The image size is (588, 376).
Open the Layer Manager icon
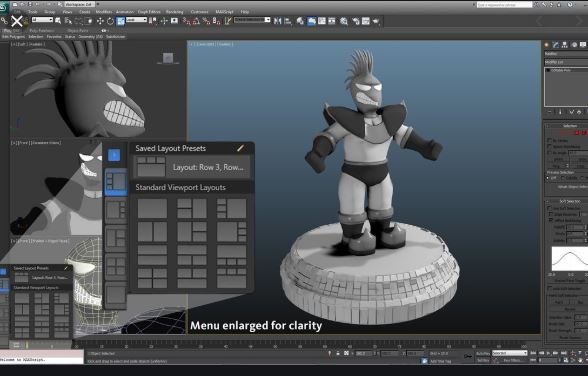(300, 21)
